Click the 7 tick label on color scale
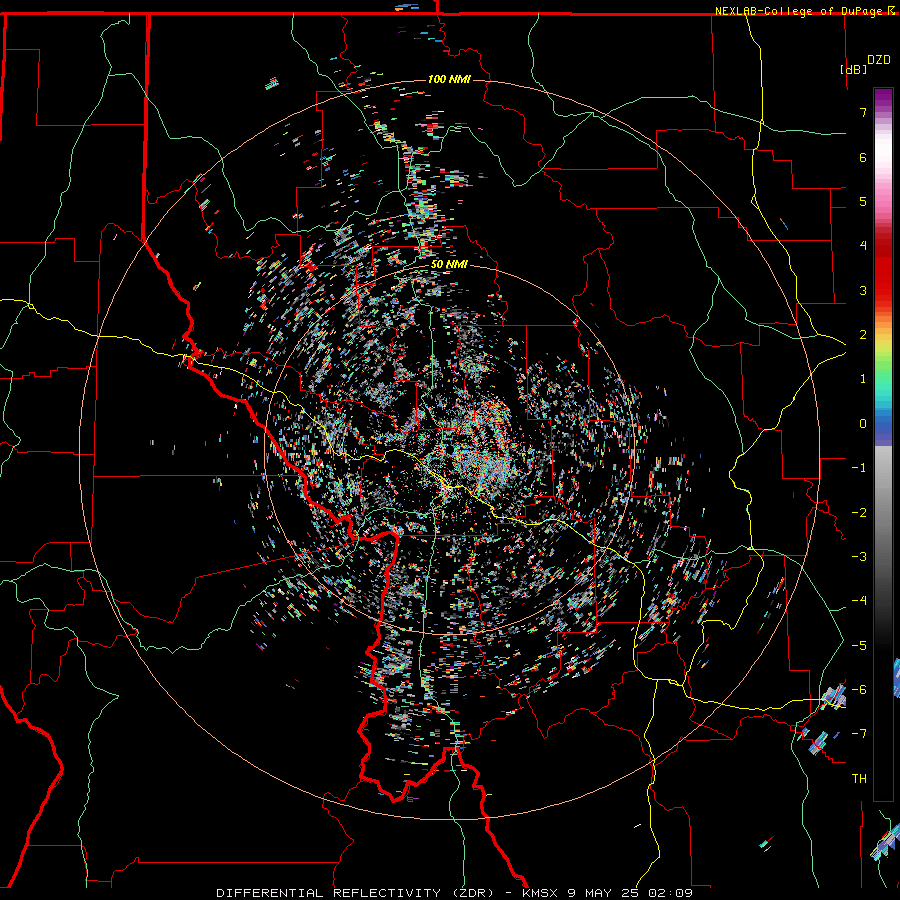 [863, 112]
